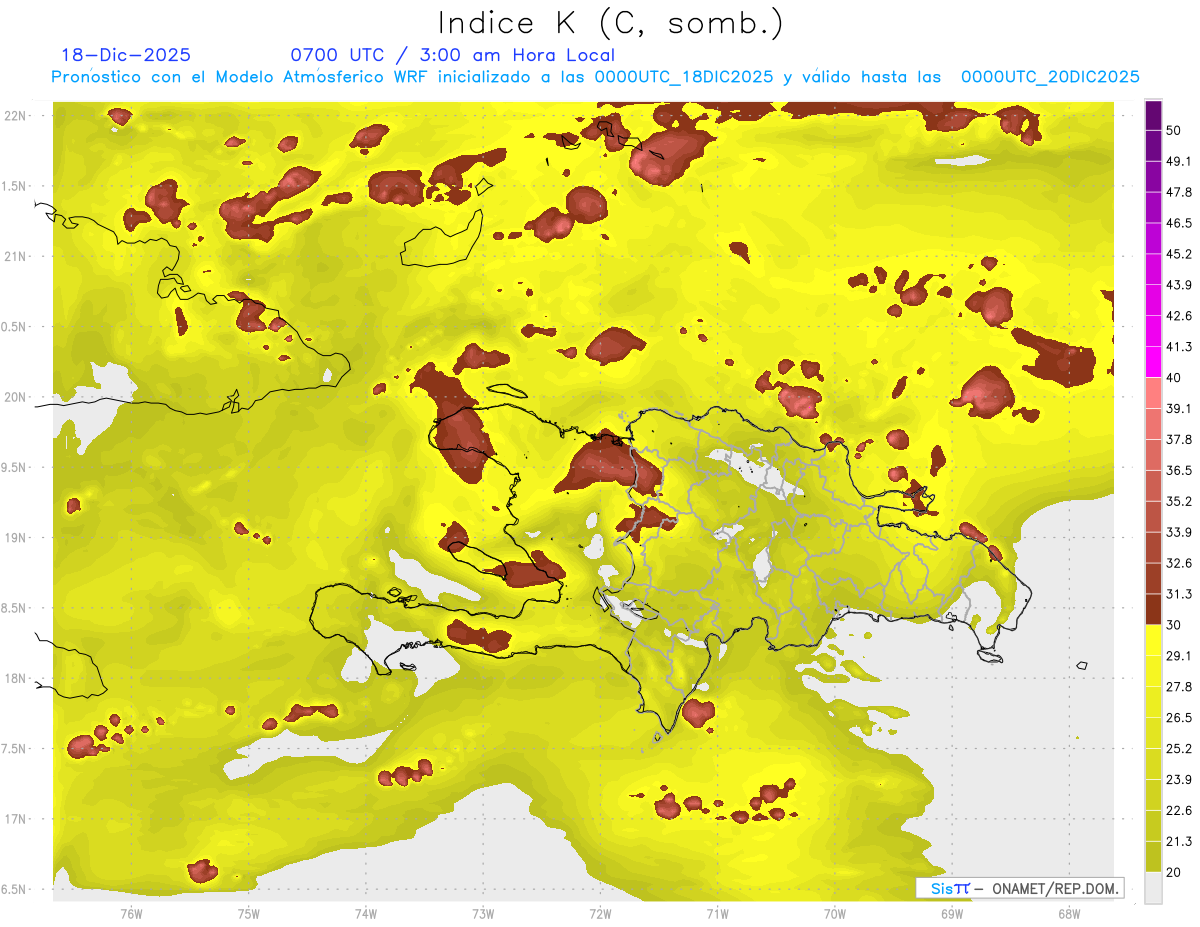Select the date text "18-Dic-2025"
The image size is (1200, 927).
(126, 55)
